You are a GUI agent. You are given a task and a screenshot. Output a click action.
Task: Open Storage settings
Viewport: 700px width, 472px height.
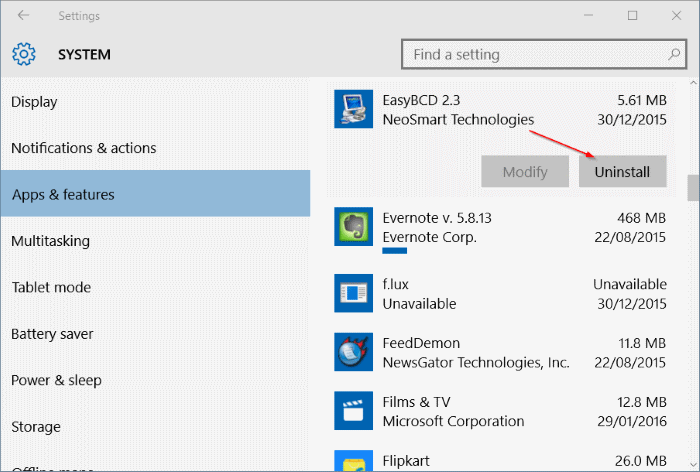tap(155, 426)
